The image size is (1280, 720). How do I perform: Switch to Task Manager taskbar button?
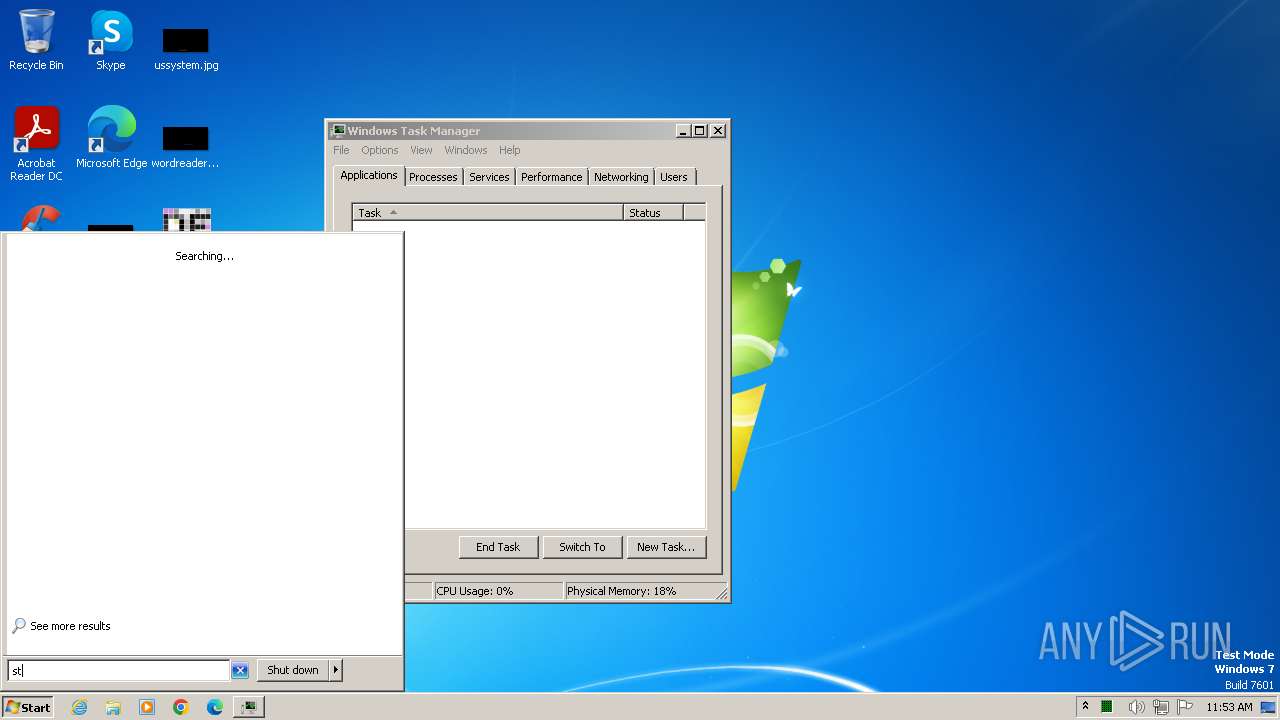click(x=248, y=707)
